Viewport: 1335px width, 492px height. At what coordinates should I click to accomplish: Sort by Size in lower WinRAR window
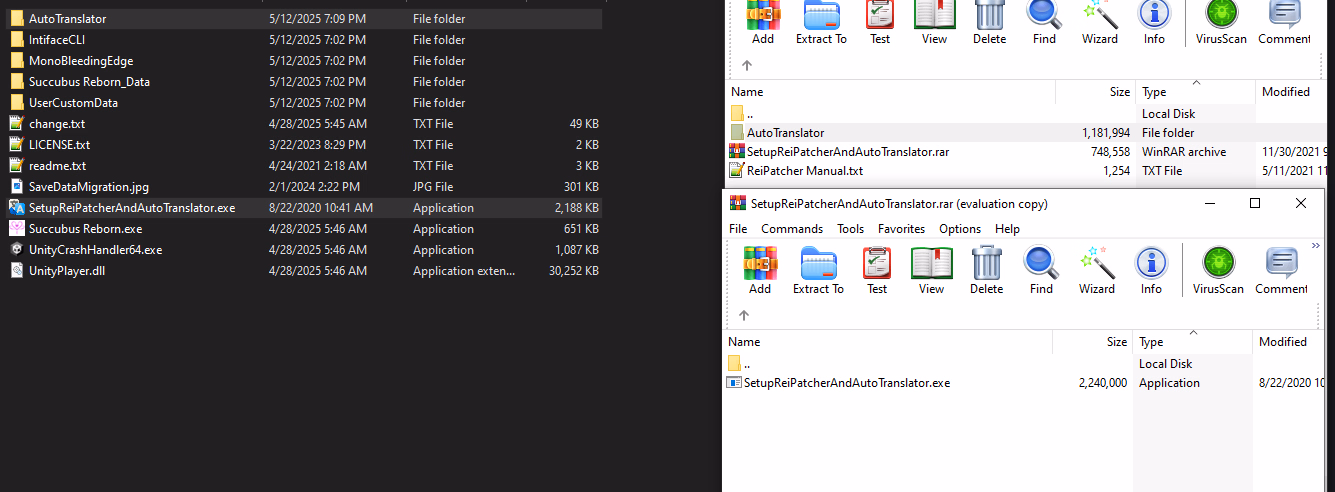pos(1093,342)
